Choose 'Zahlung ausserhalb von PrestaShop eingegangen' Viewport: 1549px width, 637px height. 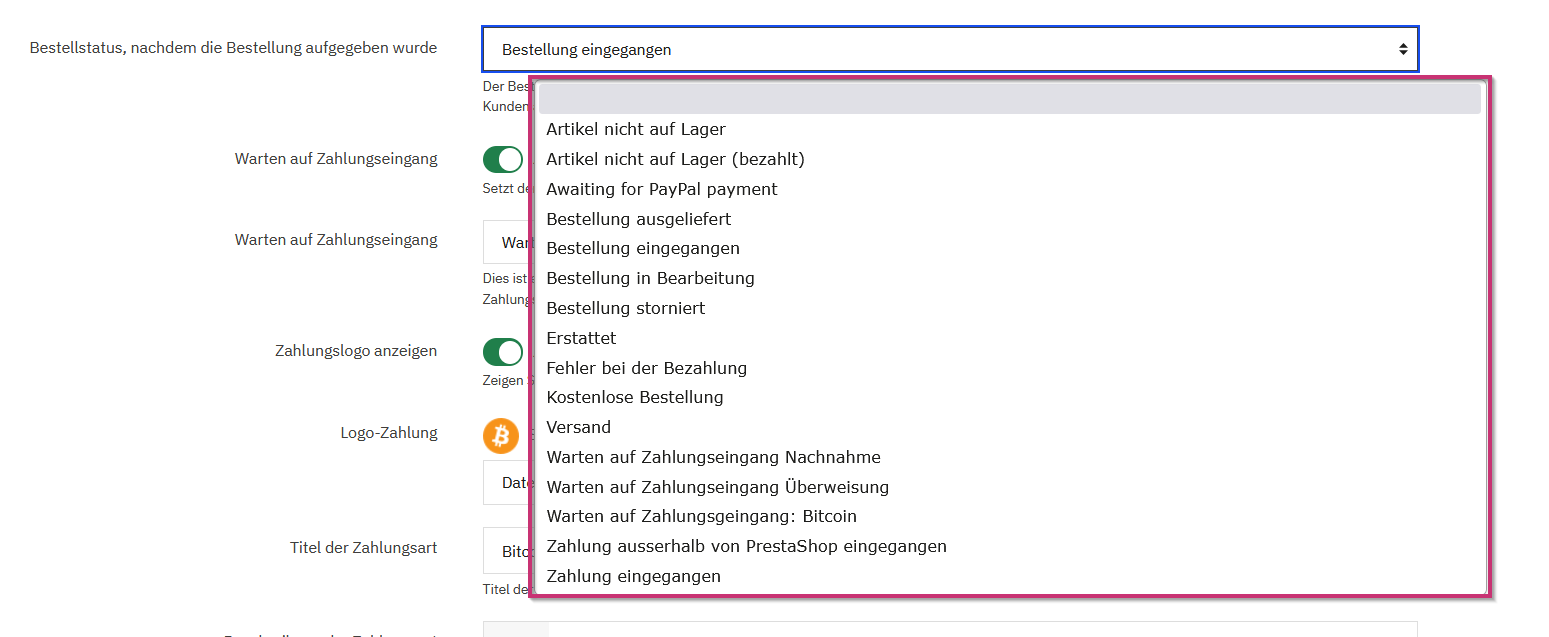point(746,546)
